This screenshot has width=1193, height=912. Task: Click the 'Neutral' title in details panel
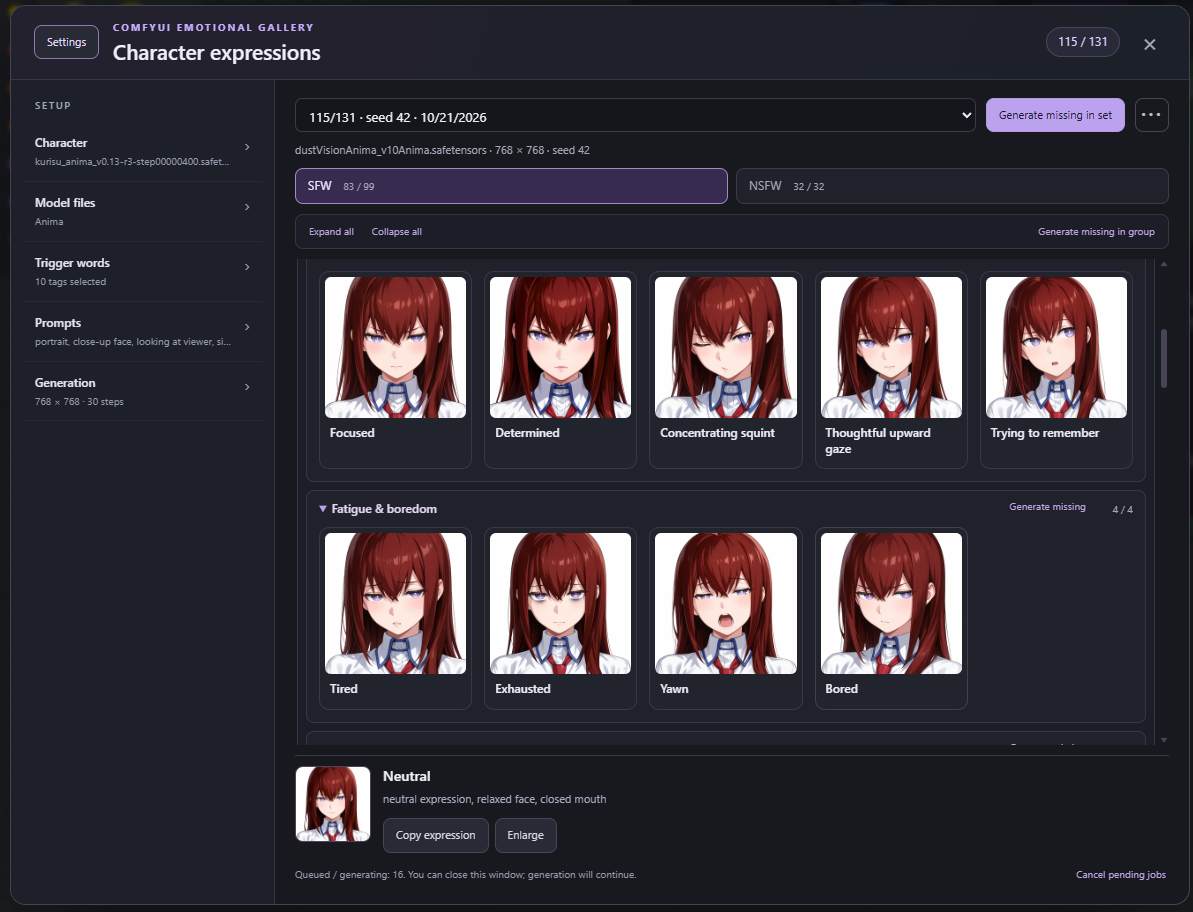click(406, 777)
